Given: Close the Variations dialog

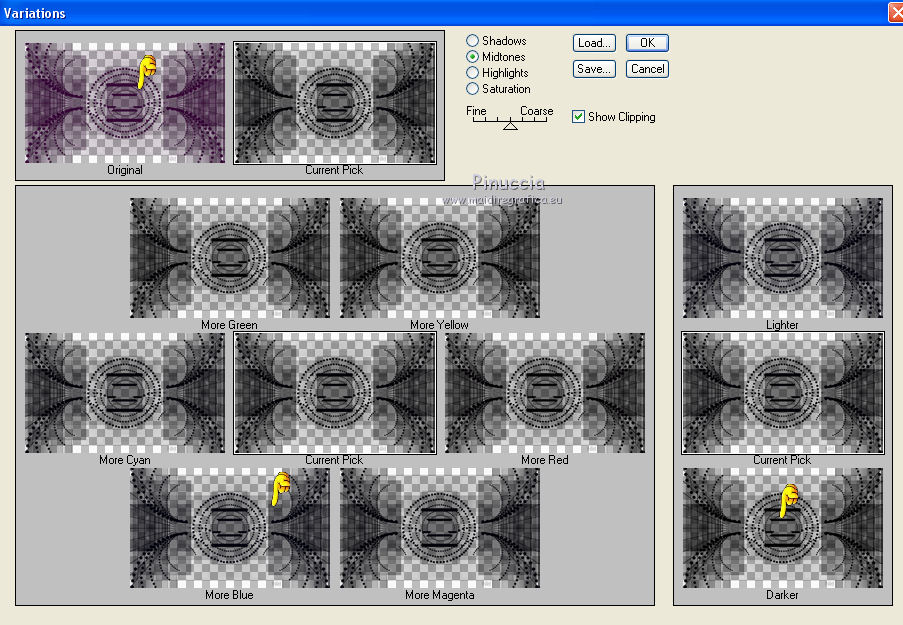Looking at the screenshot, I should coord(896,13).
